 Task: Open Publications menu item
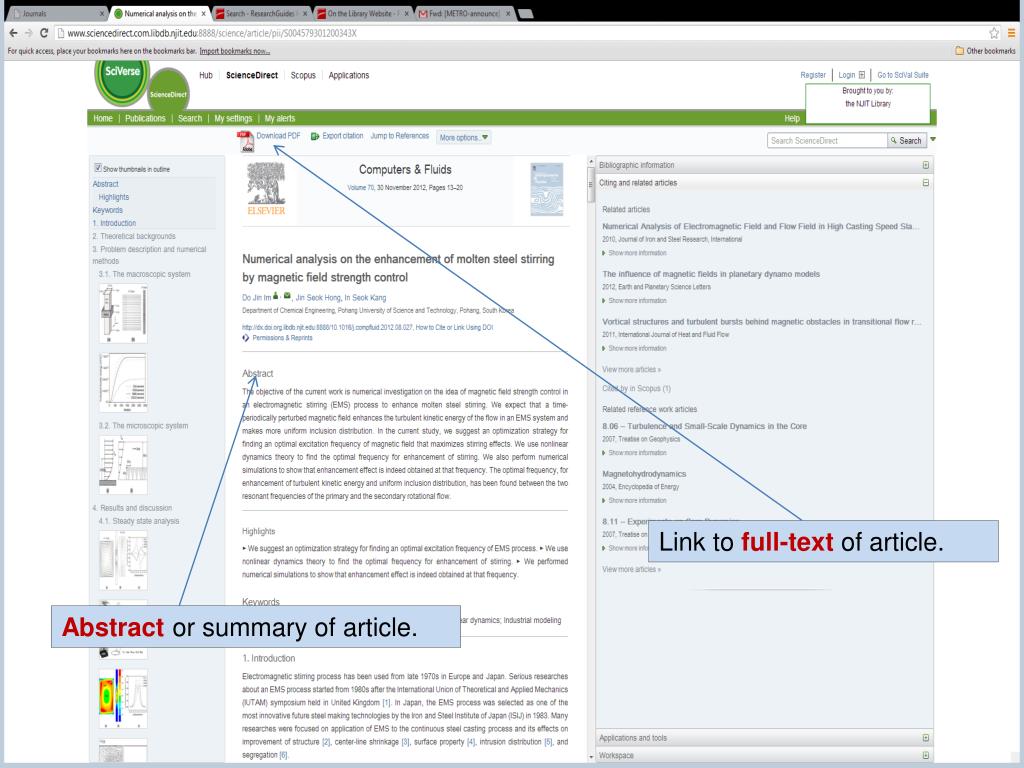click(x=145, y=118)
